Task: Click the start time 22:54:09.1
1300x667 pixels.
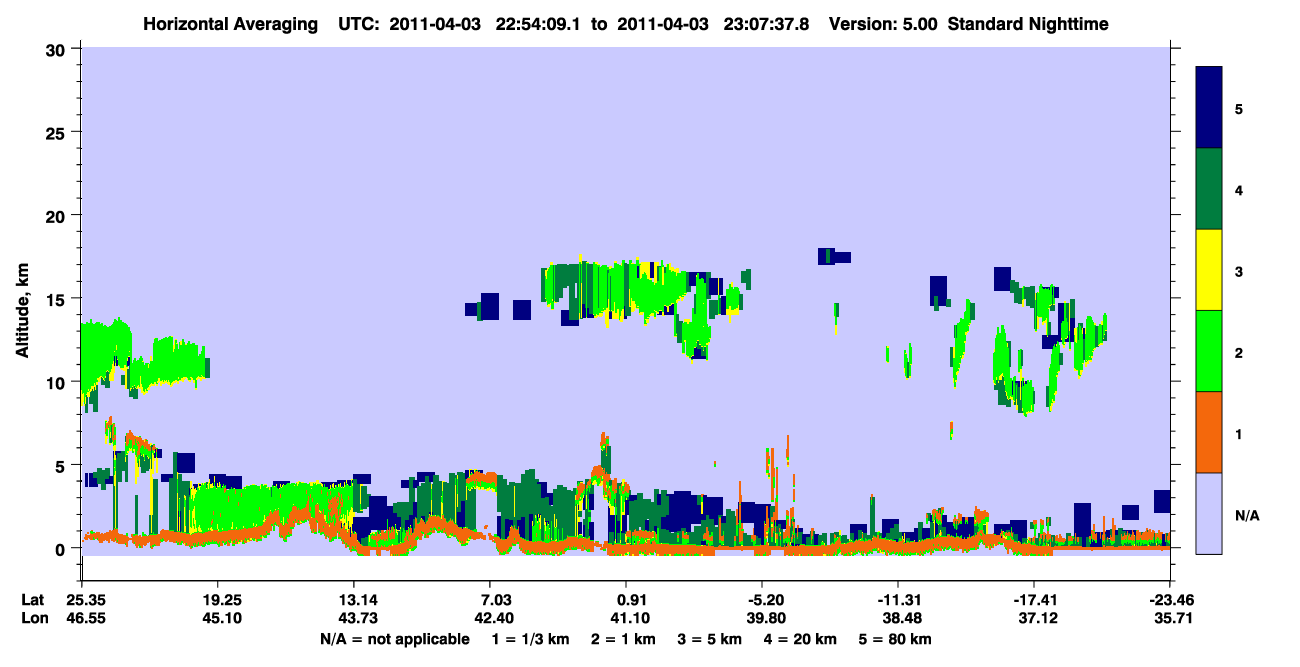Action: pos(538,23)
